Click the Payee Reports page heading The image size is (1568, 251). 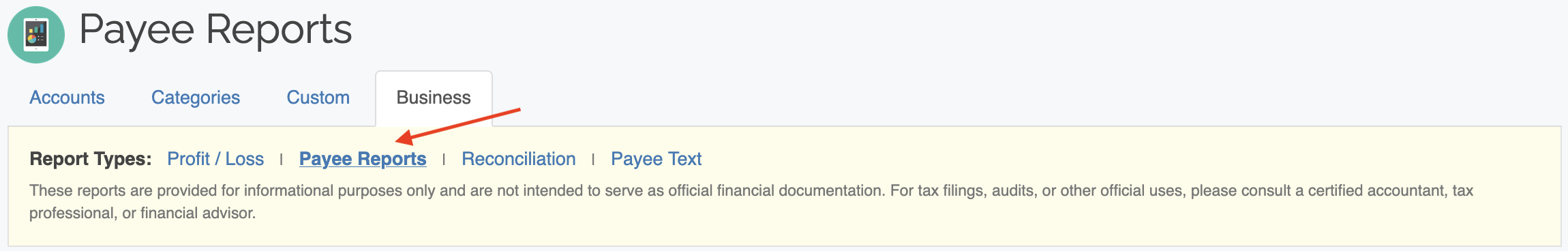pyautogui.click(x=215, y=30)
